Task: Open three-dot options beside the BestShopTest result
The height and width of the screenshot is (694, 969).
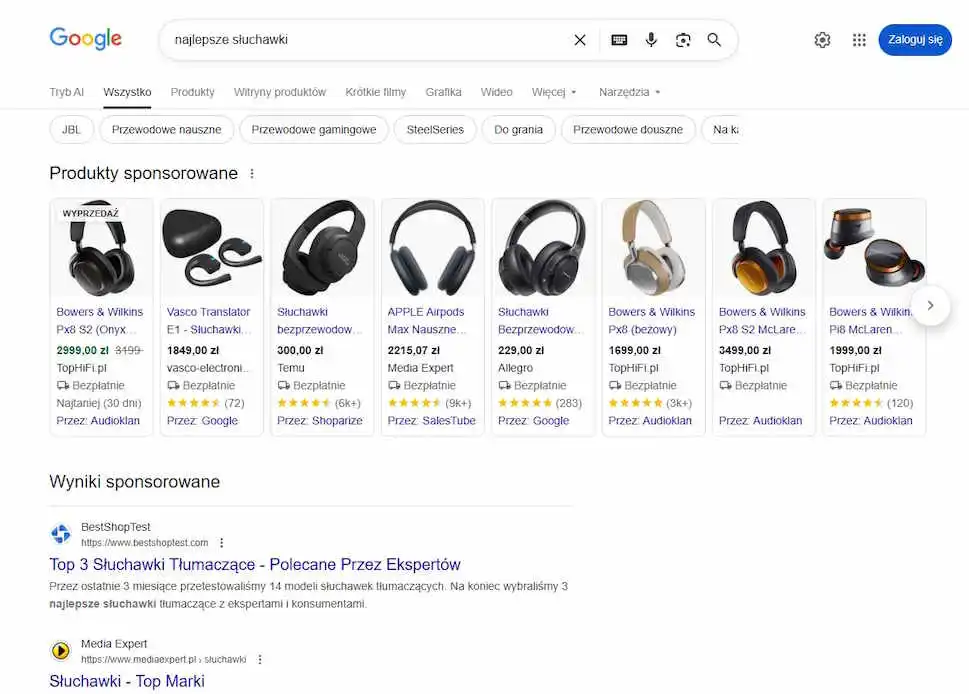Action: (221, 542)
